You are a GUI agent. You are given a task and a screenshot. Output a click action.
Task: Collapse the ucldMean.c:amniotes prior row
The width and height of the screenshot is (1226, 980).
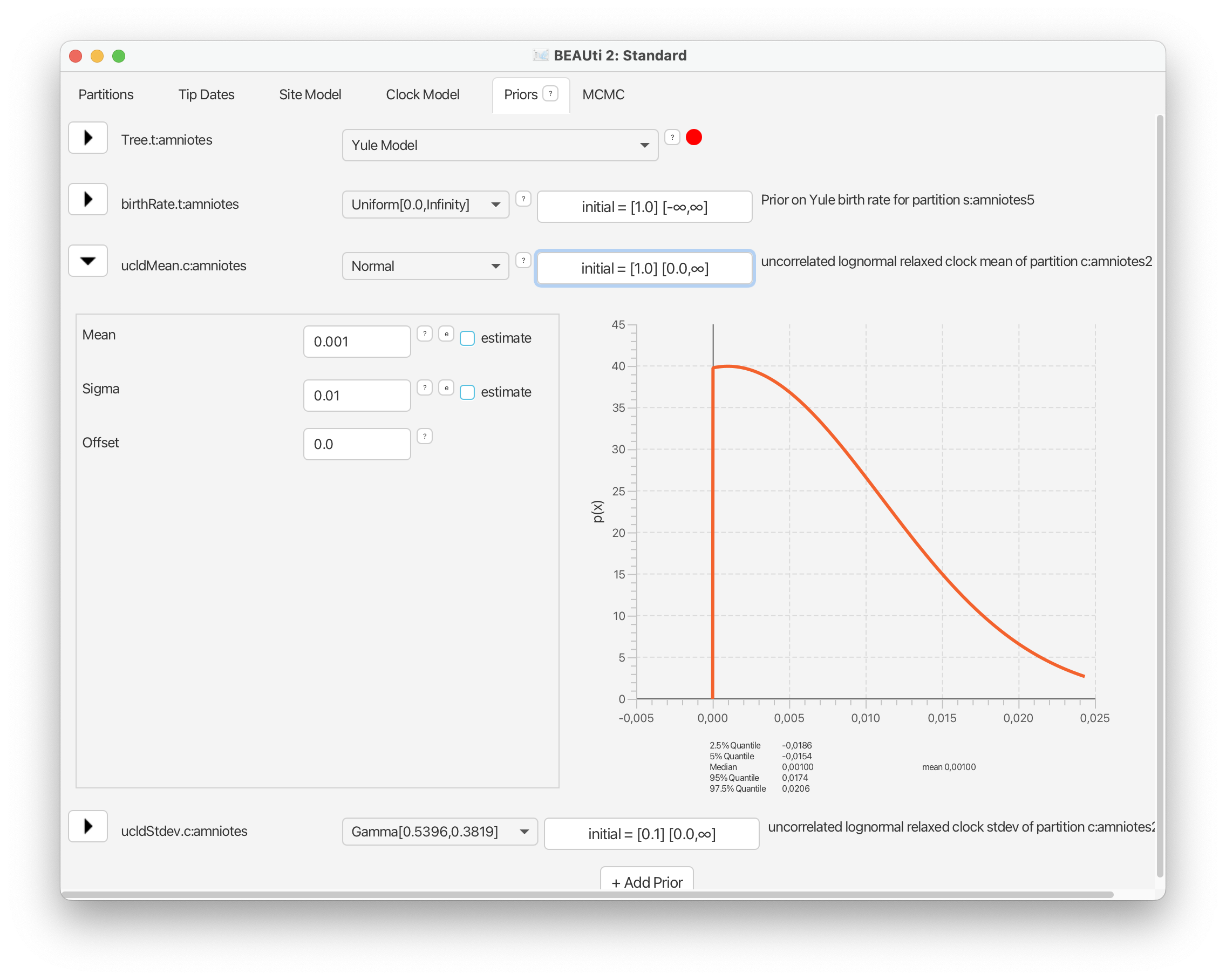point(88,261)
